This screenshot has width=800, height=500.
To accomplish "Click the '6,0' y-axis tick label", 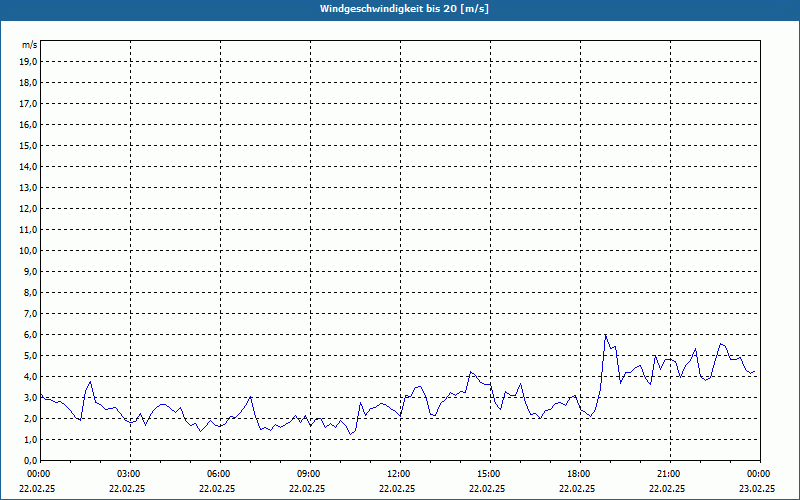I will point(30,334).
